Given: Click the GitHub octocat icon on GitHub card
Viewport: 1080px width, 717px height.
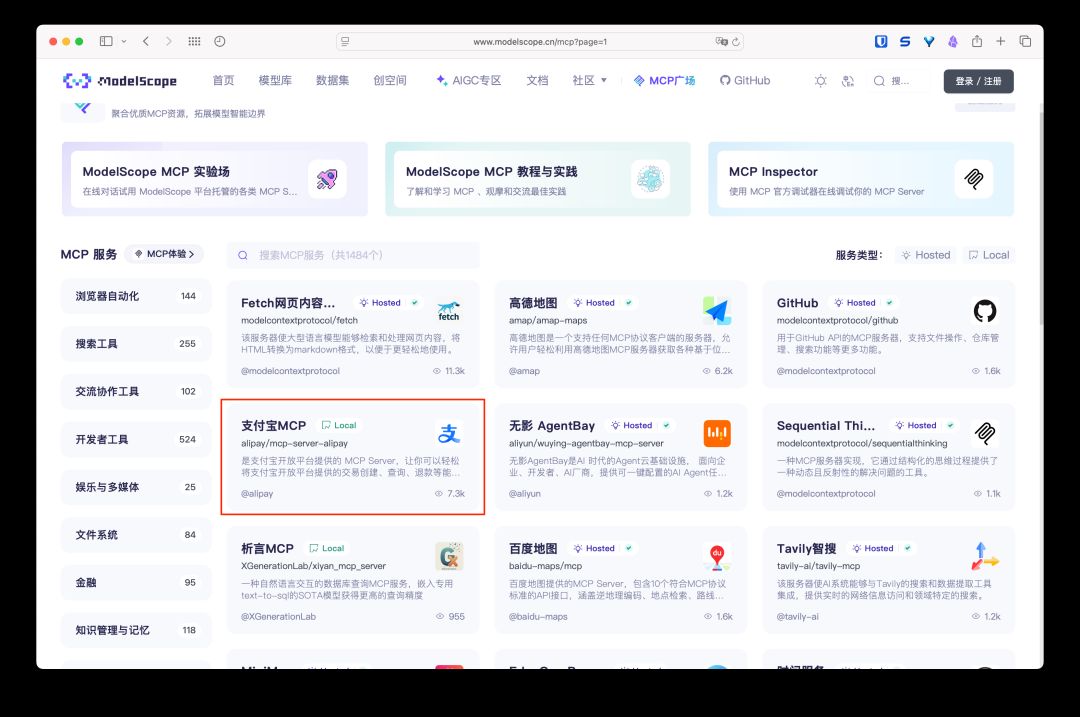Looking at the screenshot, I should click(x=985, y=310).
